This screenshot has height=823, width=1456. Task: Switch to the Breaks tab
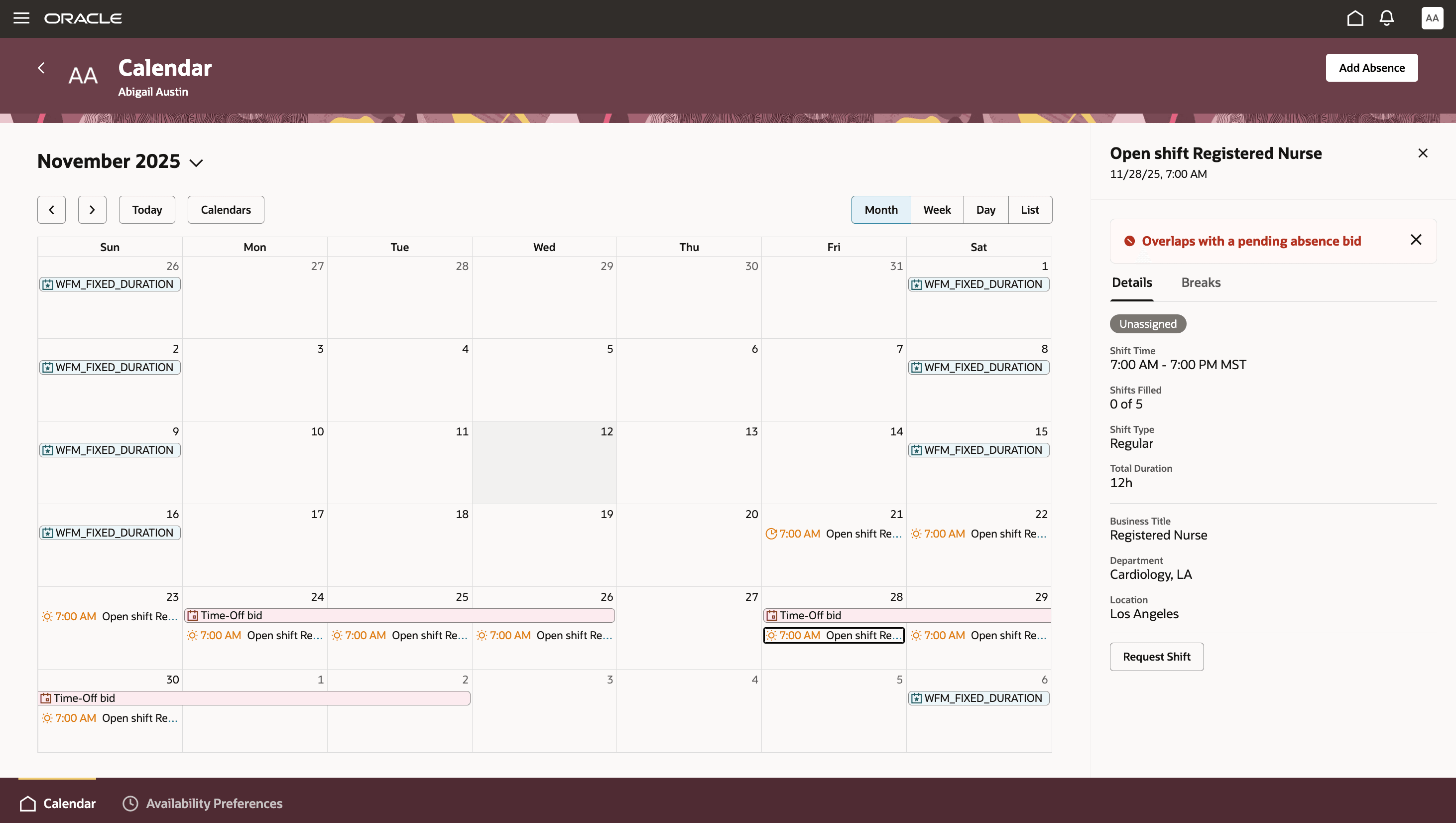pyautogui.click(x=1201, y=282)
